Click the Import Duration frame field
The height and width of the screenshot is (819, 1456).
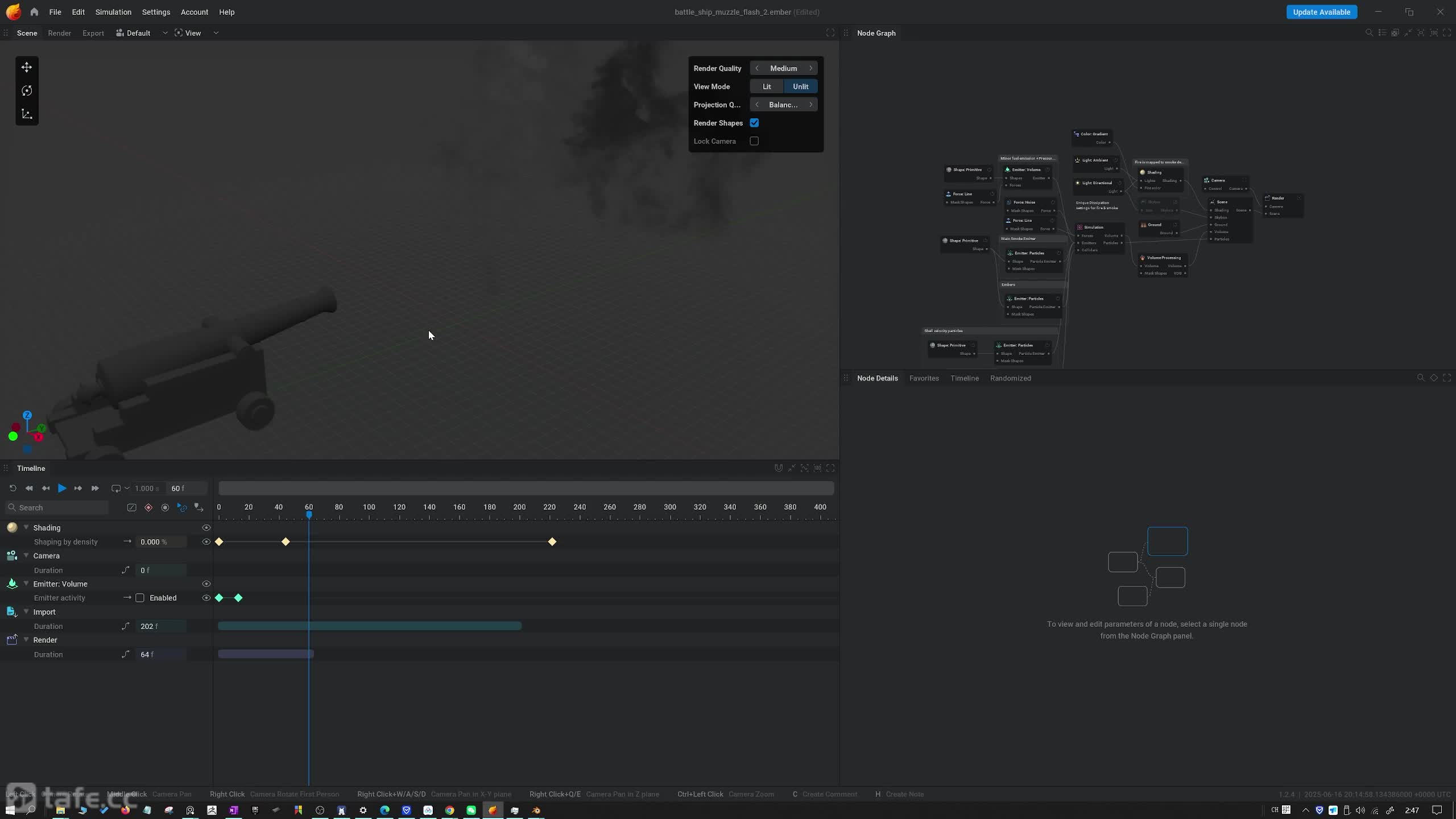click(160, 626)
